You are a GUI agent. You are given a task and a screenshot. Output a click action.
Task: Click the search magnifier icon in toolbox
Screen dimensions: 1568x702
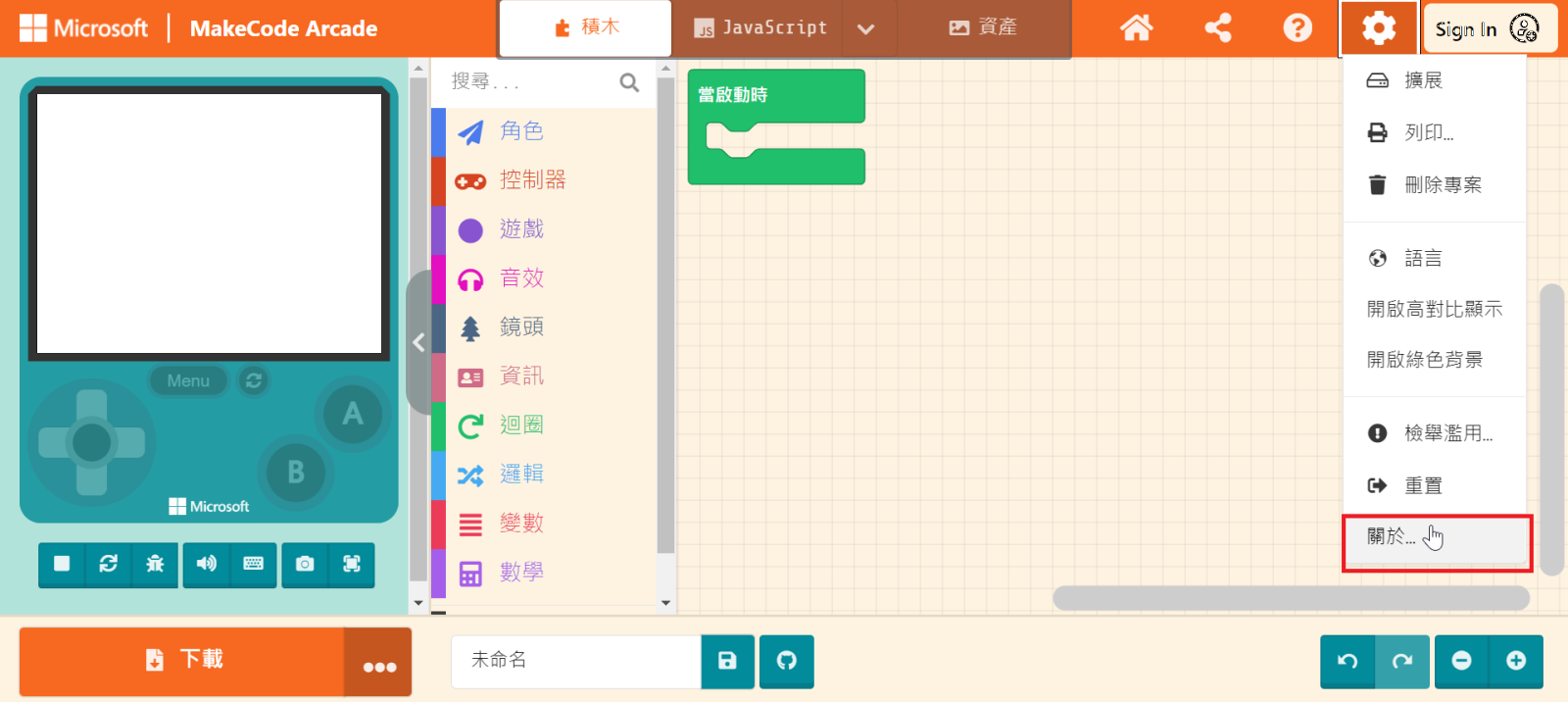pyautogui.click(x=629, y=82)
